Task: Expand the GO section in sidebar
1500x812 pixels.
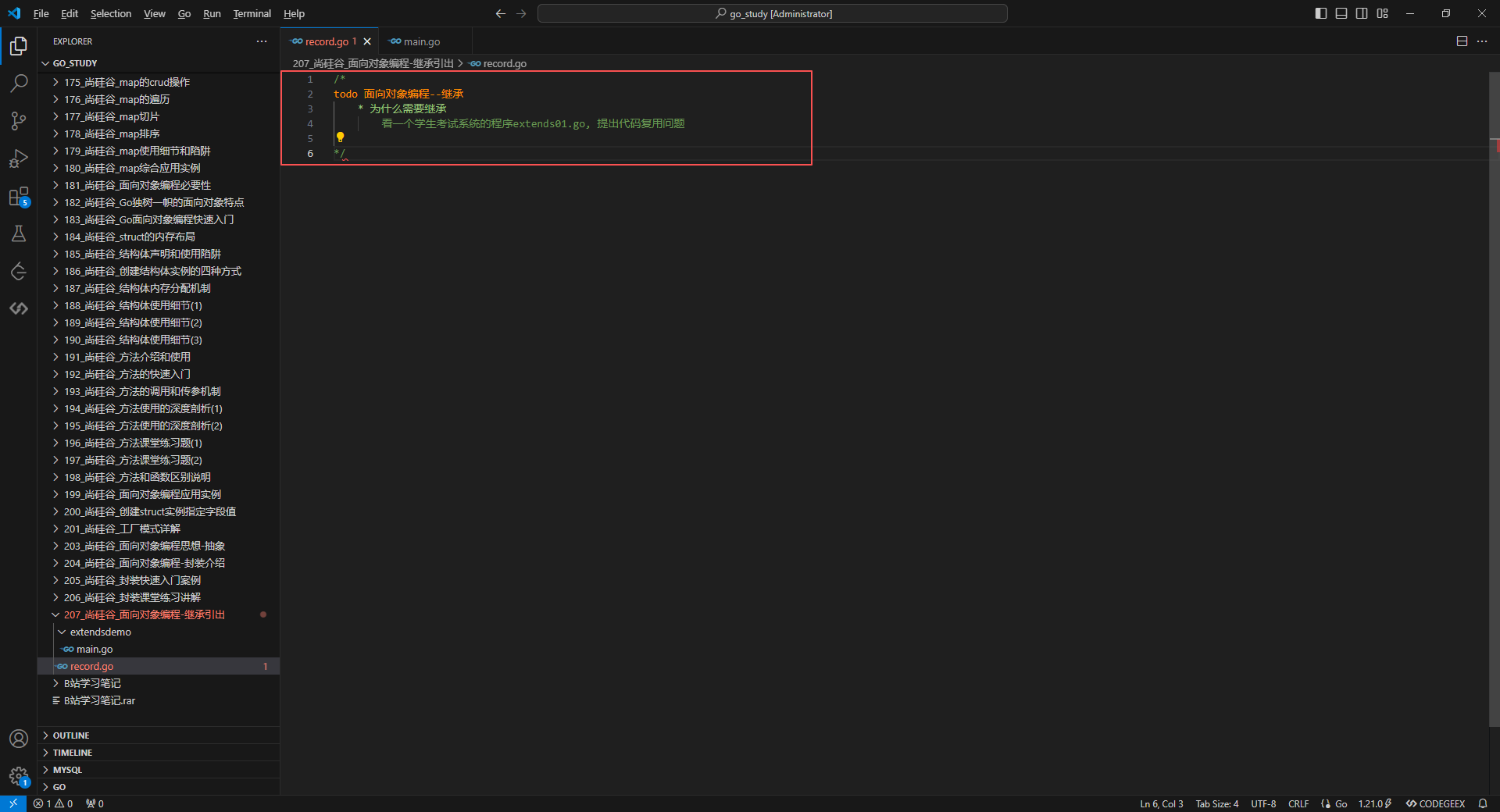Action: (159, 787)
